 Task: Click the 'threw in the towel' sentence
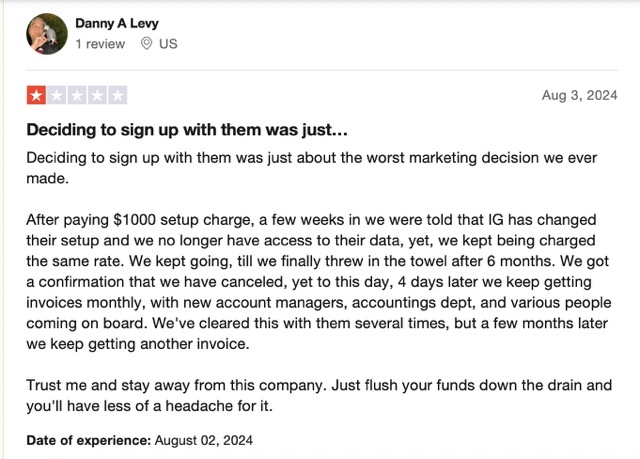pos(341,261)
